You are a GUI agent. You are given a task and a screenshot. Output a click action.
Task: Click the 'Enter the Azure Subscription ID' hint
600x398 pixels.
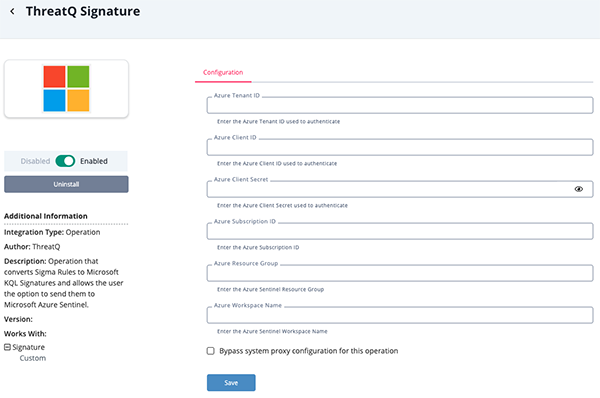[x=258, y=248]
